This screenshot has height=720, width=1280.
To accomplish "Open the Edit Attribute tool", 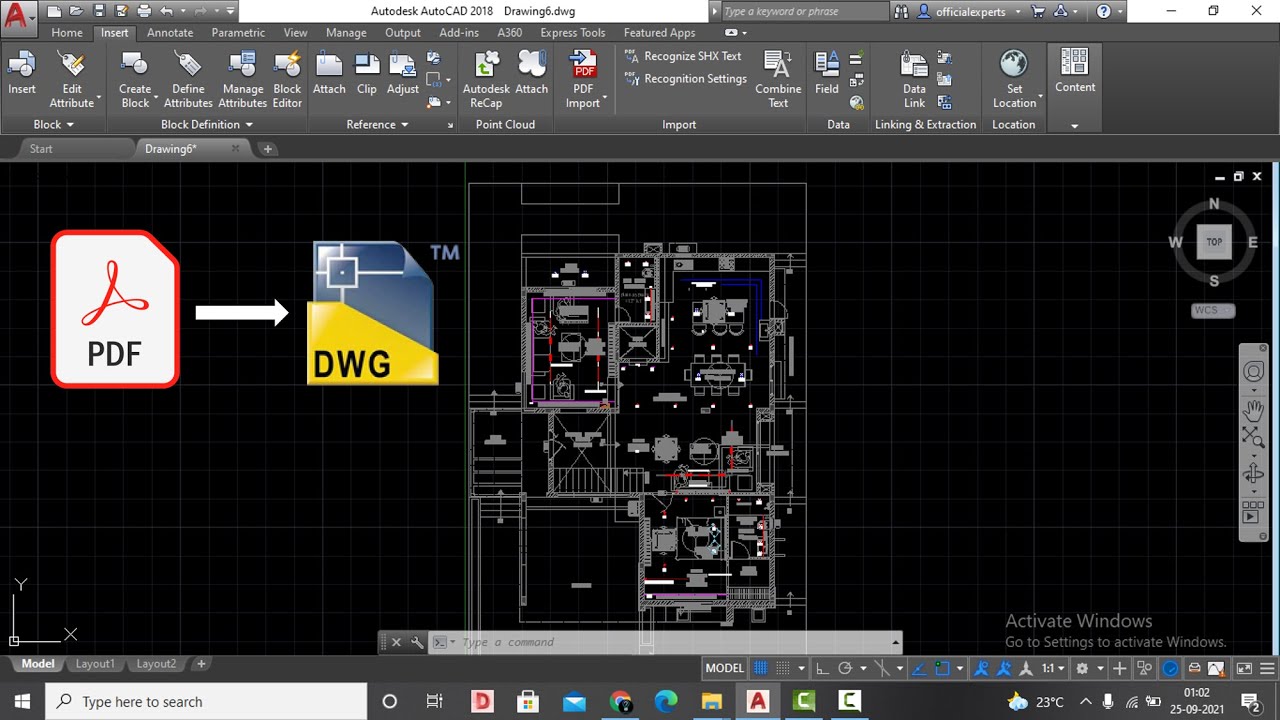I will tap(72, 80).
